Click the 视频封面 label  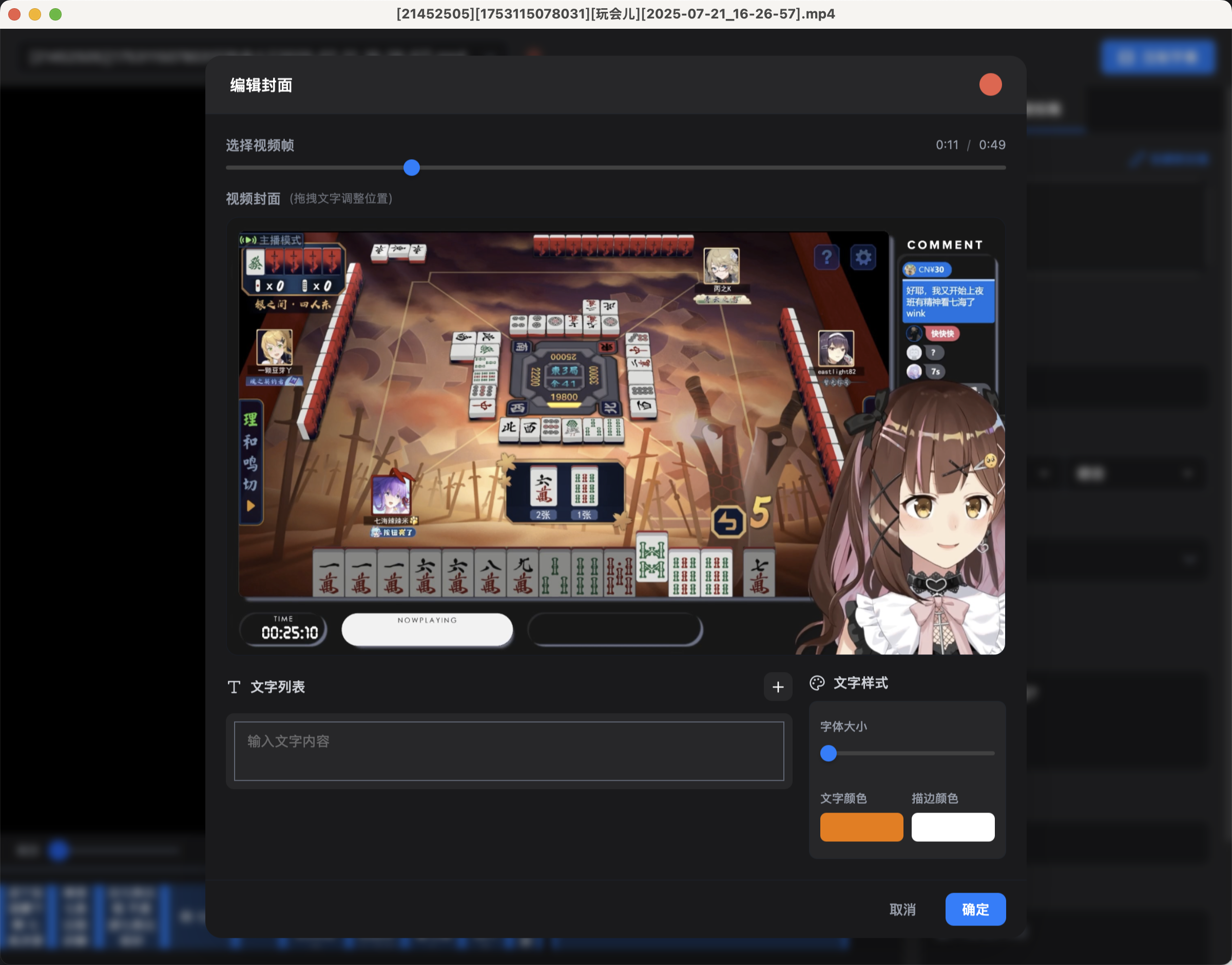pyautogui.click(x=253, y=199)
